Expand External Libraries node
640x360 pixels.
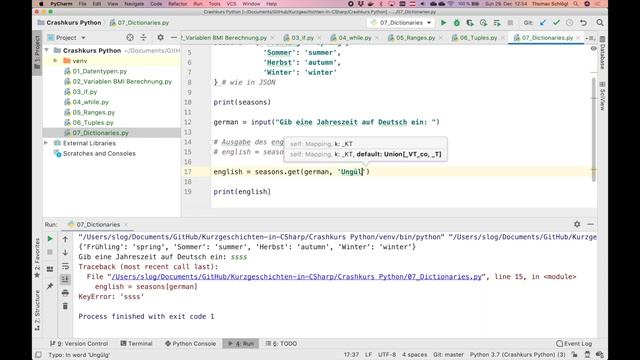coord(46,143)
